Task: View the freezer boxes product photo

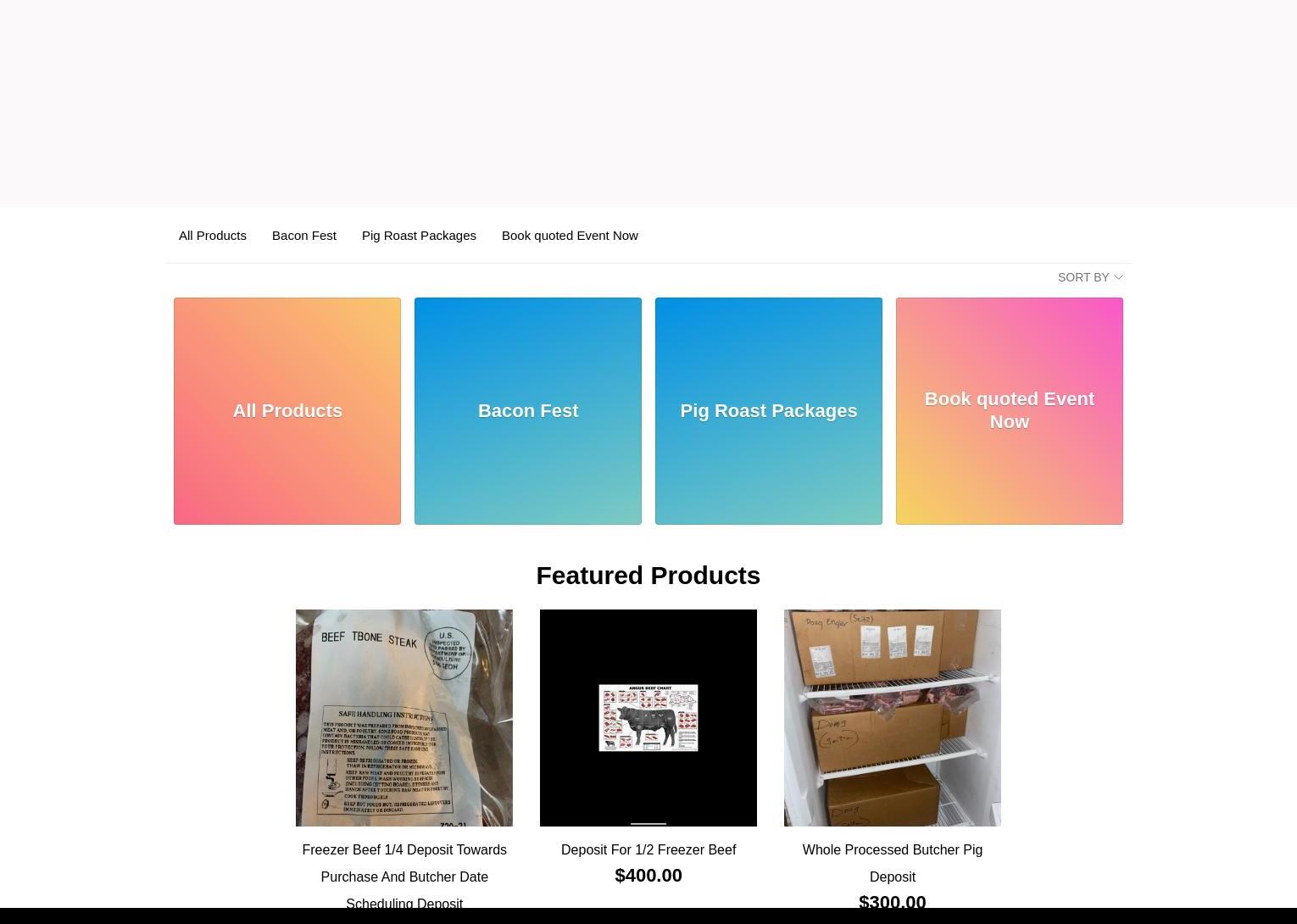Action: tap(893, 718)
